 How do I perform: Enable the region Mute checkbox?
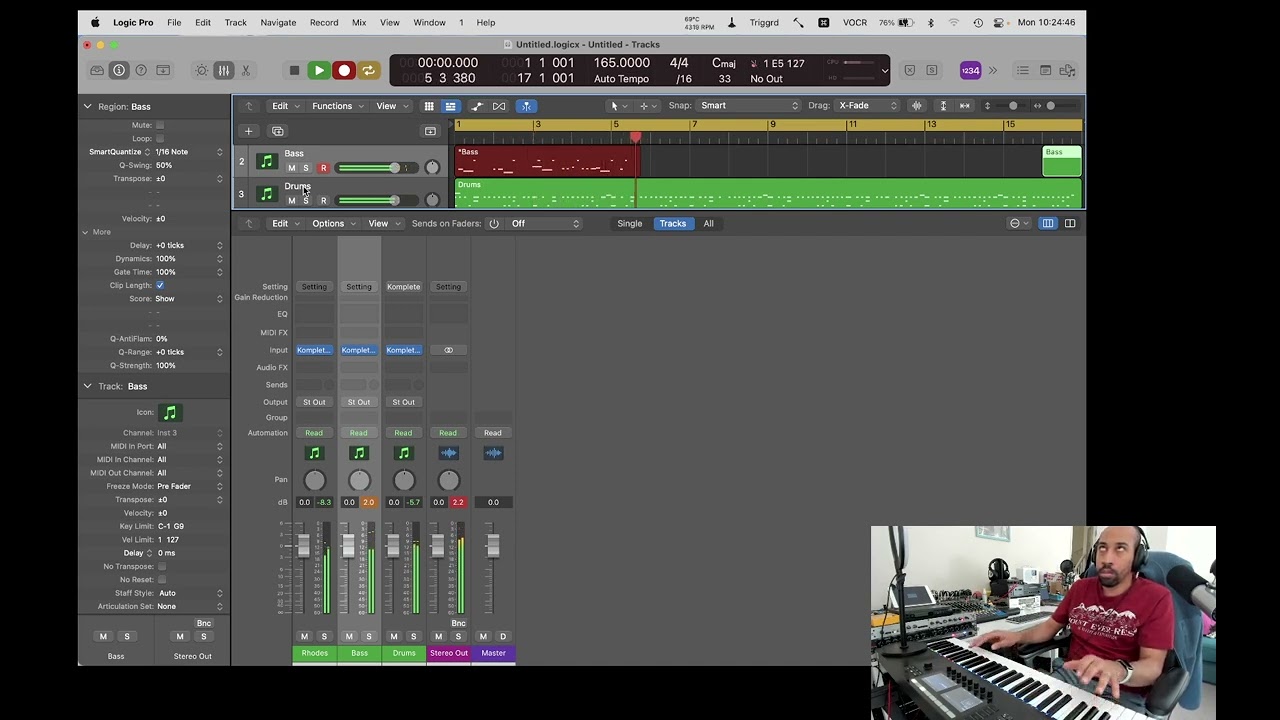(160, 125)
